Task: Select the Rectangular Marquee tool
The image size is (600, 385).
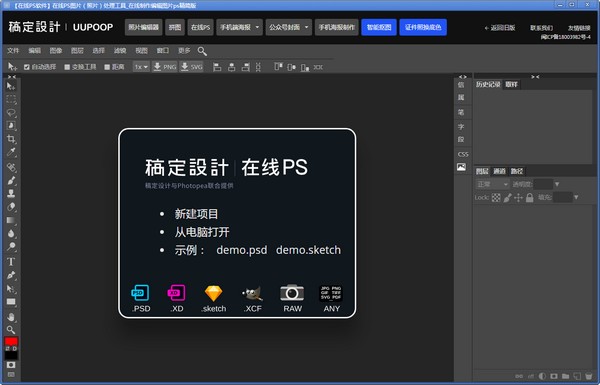Action: 11,100
